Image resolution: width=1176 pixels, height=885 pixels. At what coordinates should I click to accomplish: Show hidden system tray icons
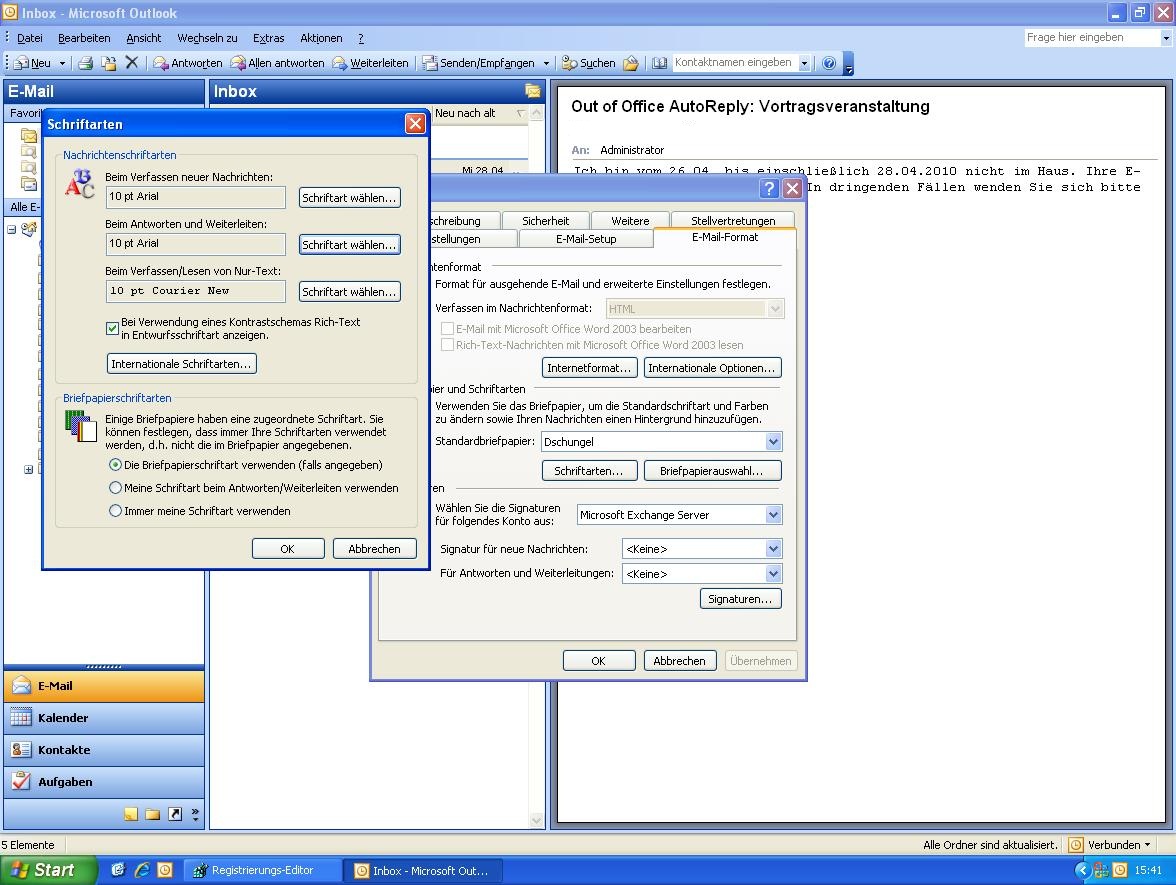coord(1082,870)
